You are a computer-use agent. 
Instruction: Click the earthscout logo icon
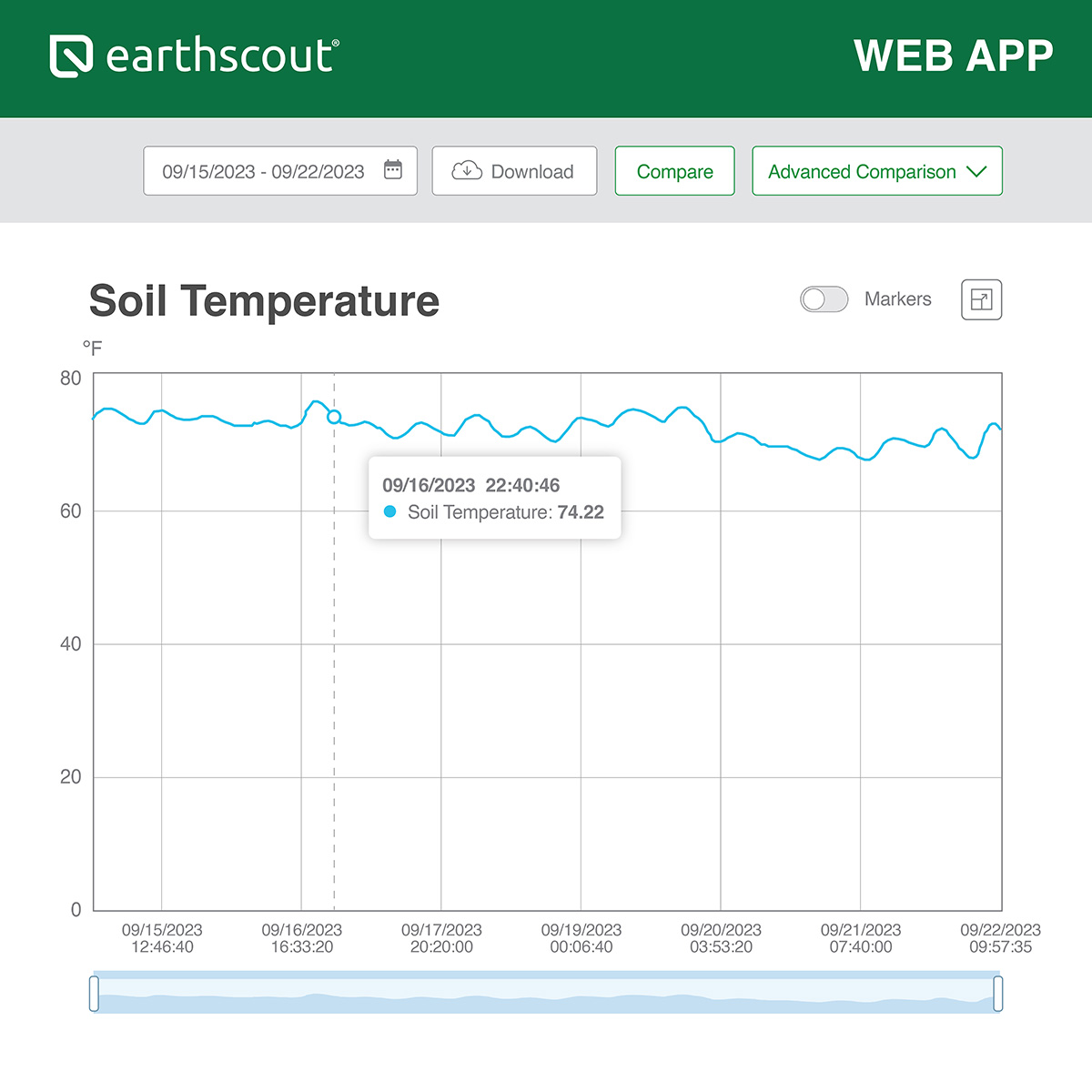(x=71, y=56)
